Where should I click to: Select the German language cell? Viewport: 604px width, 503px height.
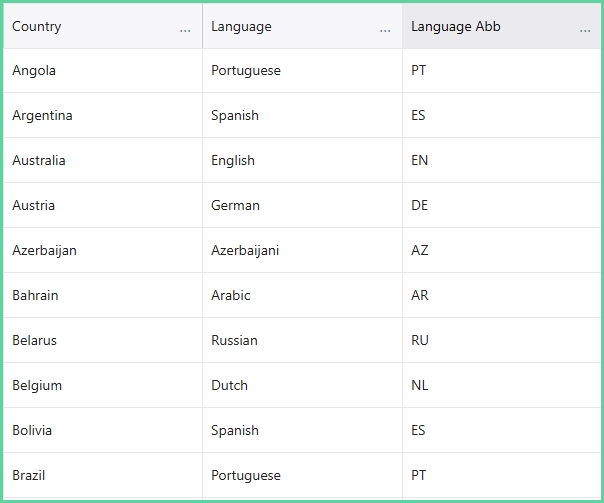(302, 205)
